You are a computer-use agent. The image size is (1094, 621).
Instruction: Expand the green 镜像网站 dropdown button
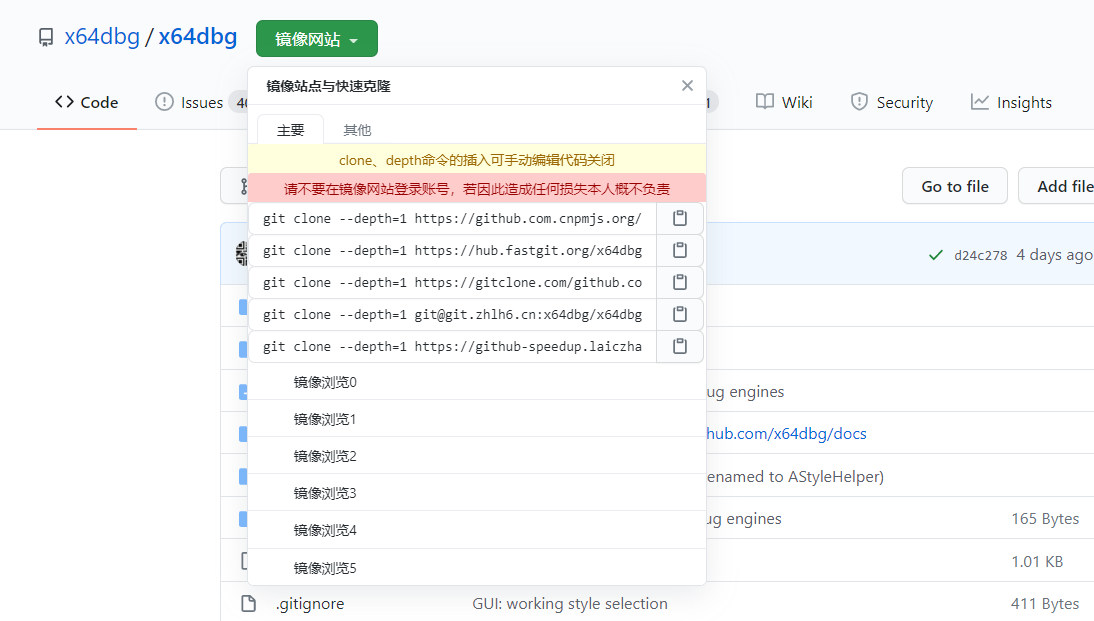click(x=317, y=38)
